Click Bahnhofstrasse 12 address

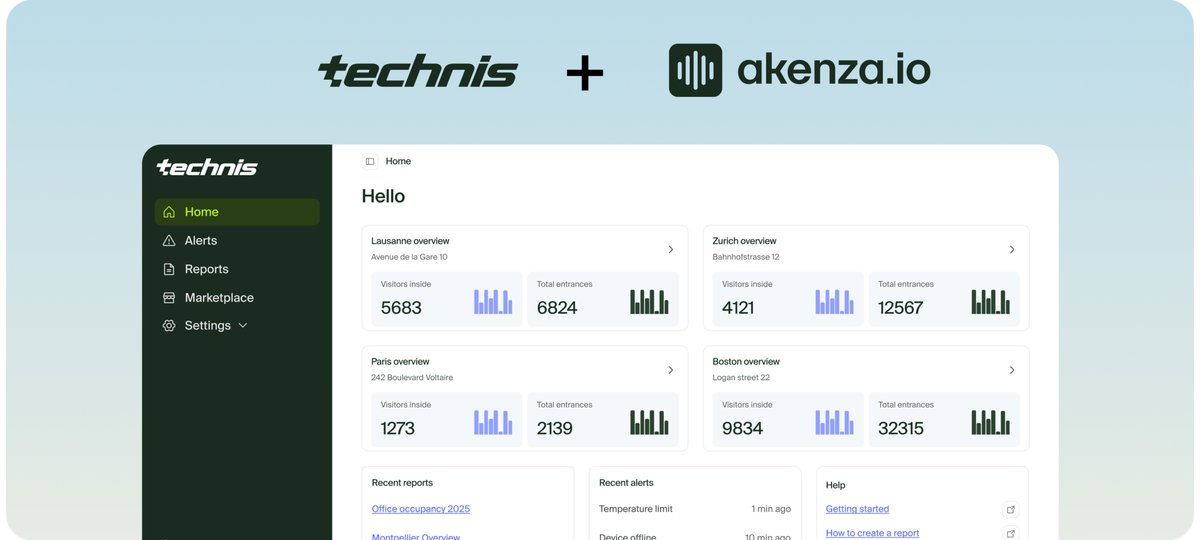(x=746, y=257)
